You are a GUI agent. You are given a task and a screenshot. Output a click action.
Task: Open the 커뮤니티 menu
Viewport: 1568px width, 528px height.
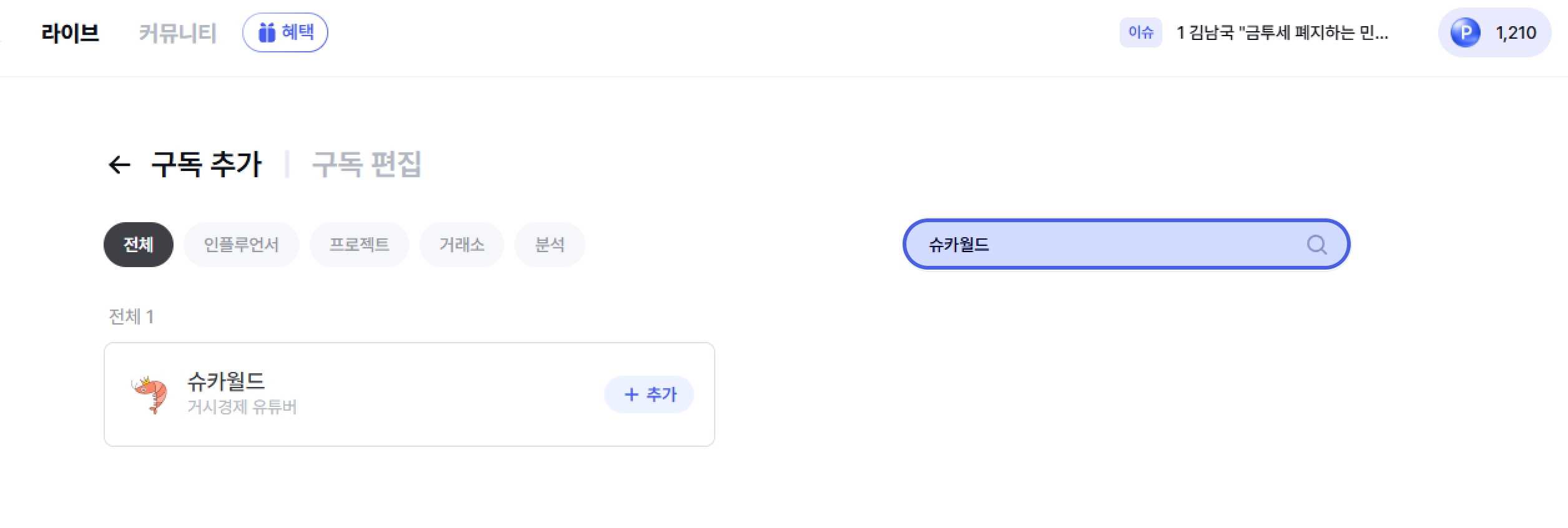point(178,32)
